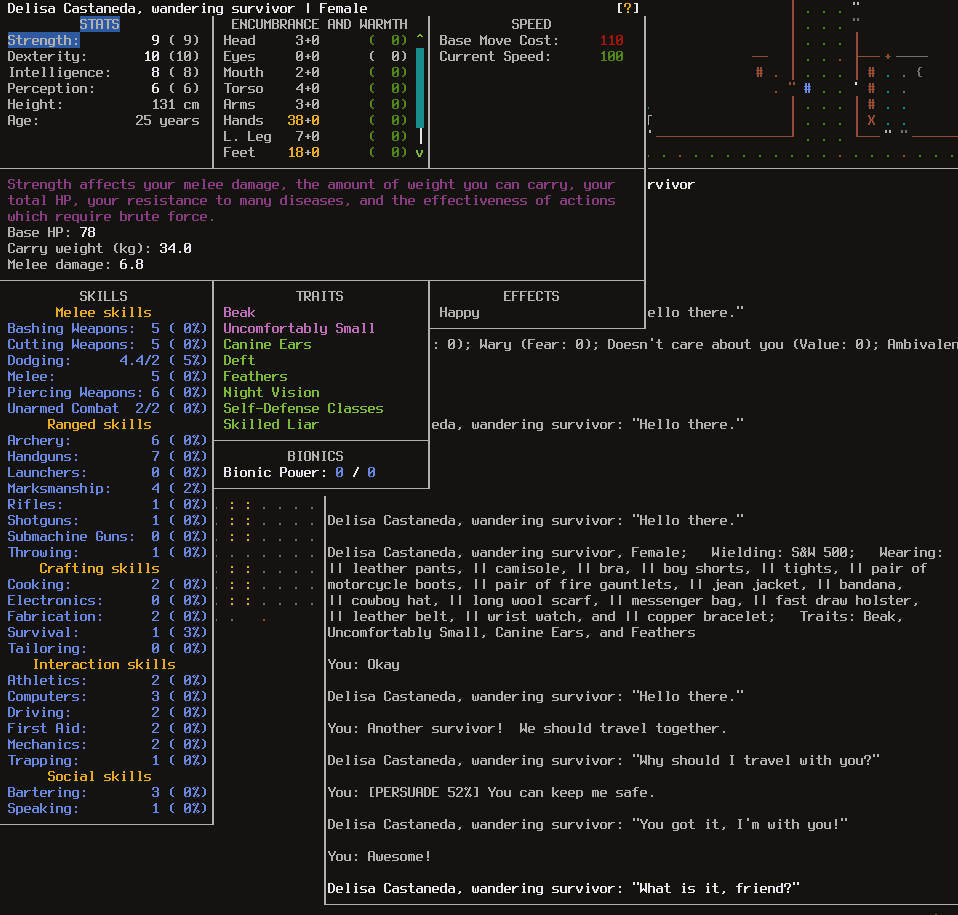This screenshot has height=915, width=958.
Task: Click the "What is it, friend?" line
Action: click(x=563, y=888)
